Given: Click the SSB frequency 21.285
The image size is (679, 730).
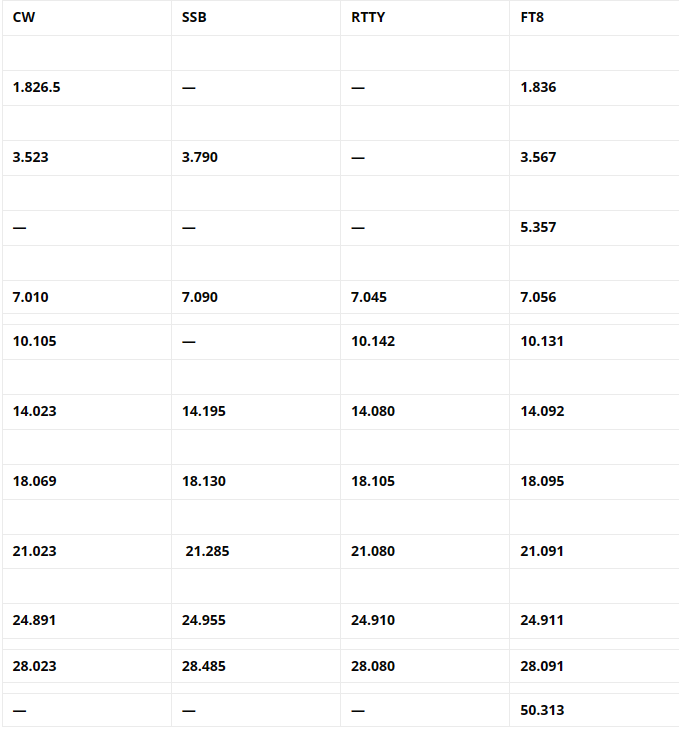Looking at the screenshot, I should (x=207, y=551).
